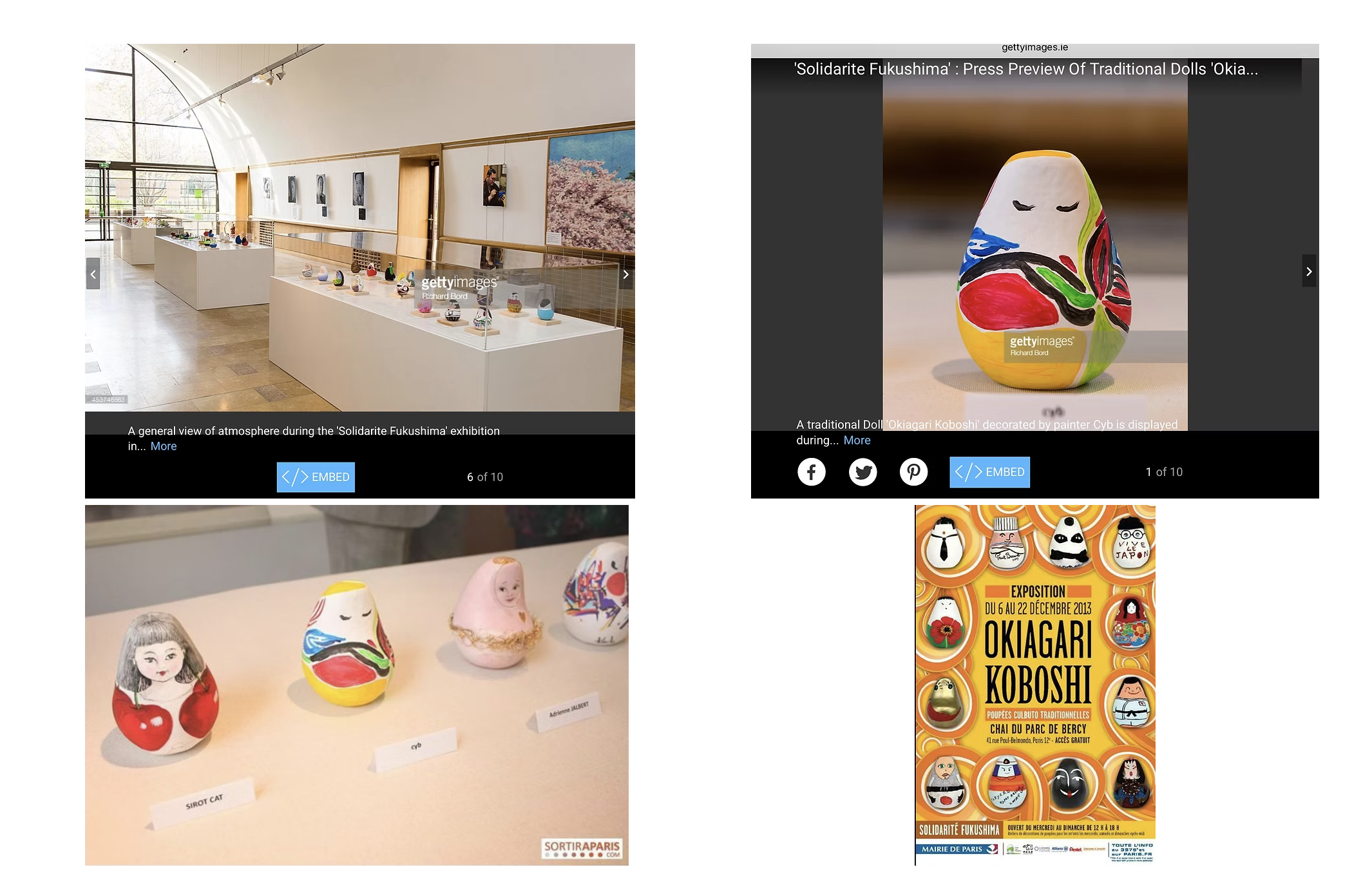1372x894 pixels.
Task: Open the gettyimages.ie site header link
Action: [1034, 46]
